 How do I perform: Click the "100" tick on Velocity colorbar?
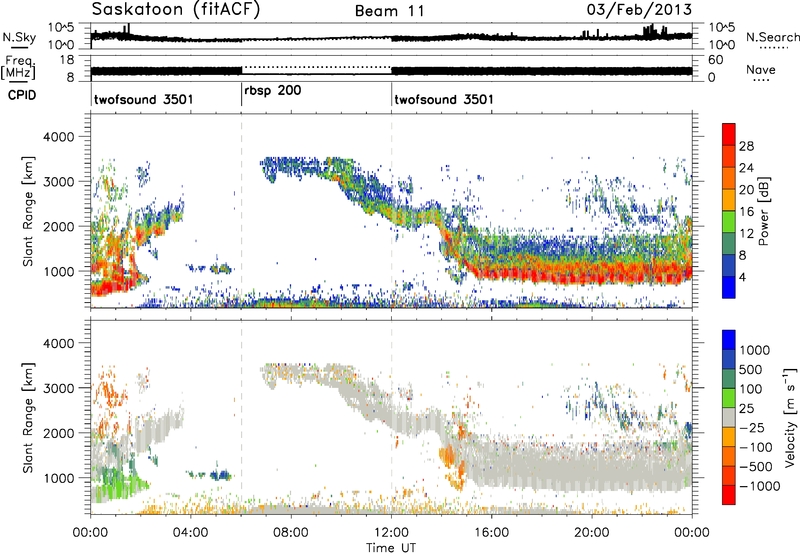(x=751, y=389)
